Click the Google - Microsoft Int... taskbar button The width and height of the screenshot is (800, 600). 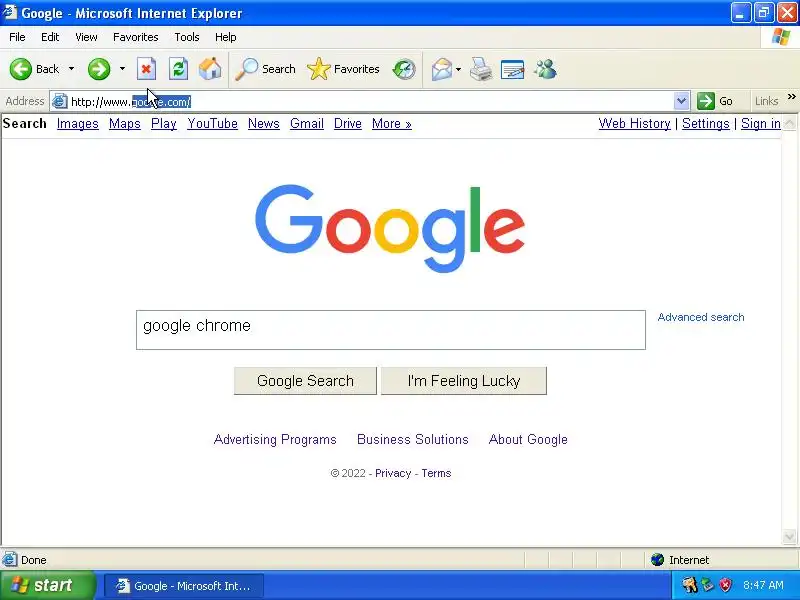184,585
